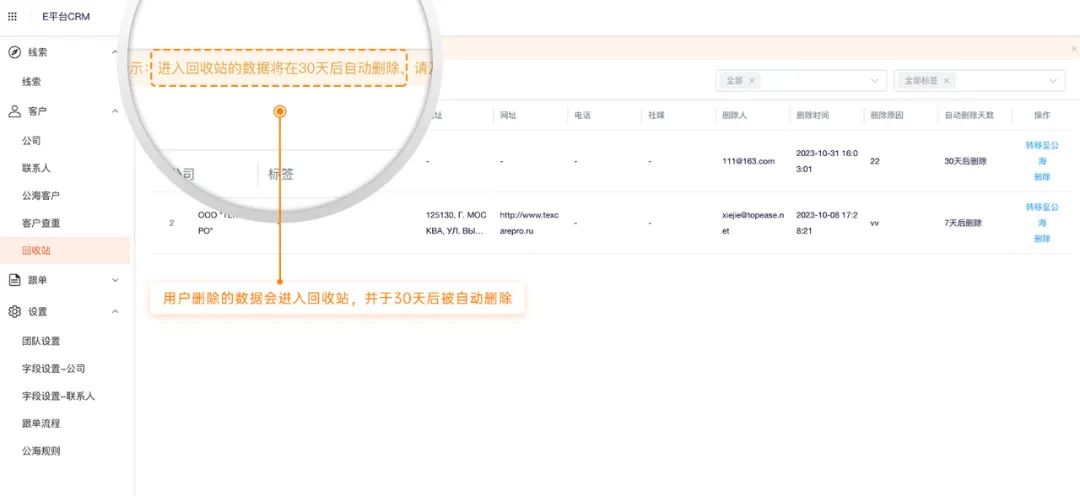
Task: Click the compass icon beside 线索 section
Action: (x=14, y=52)
